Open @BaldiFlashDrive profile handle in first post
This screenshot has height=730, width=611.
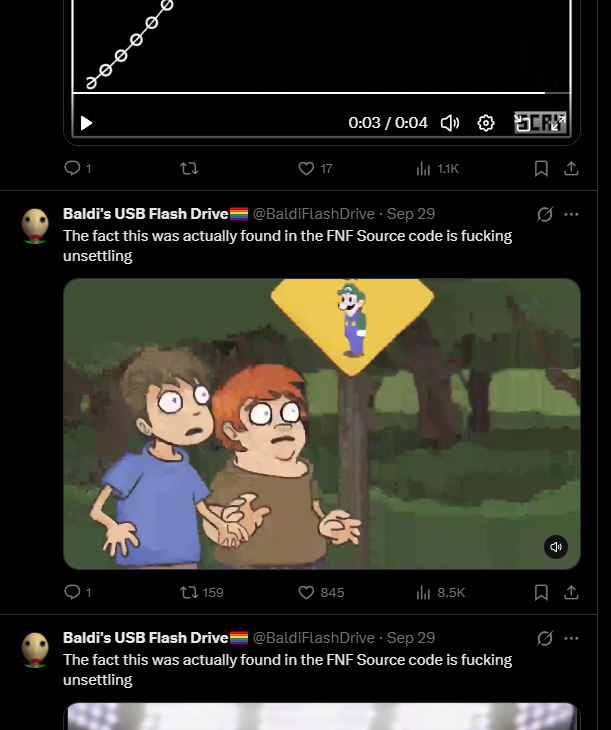[313, 214]
